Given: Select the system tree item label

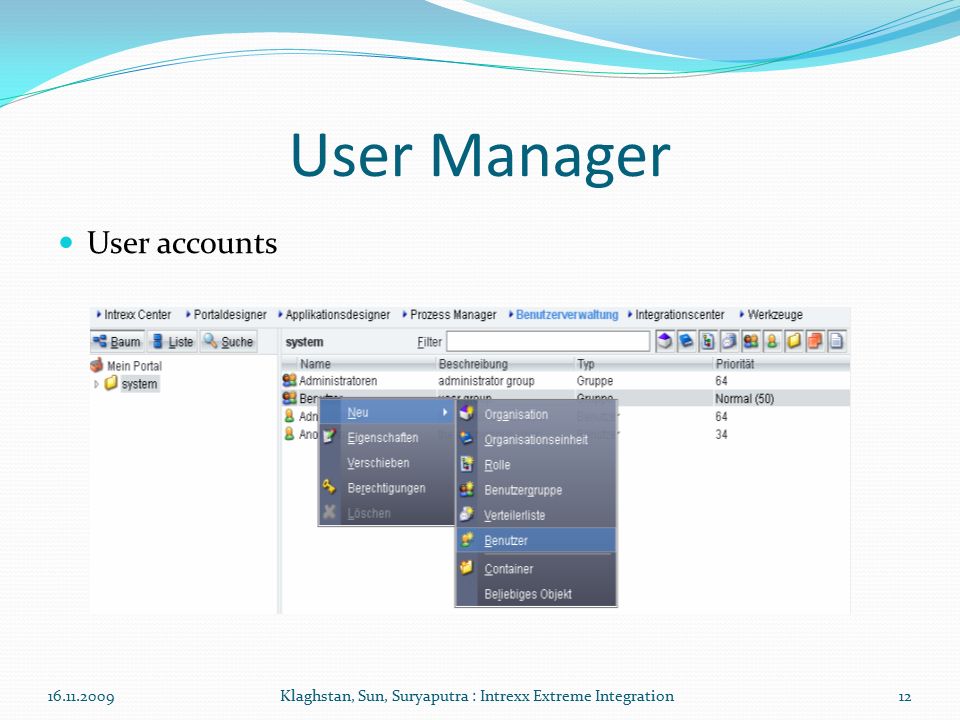Looking at the screenshot, I should point(140,384).
